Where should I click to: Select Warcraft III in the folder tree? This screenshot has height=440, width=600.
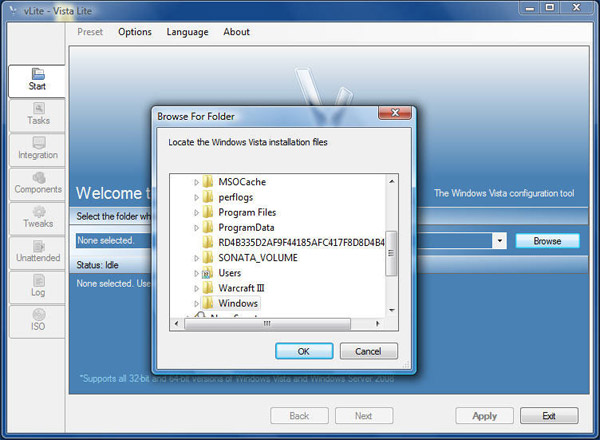(x=241, y=288)
